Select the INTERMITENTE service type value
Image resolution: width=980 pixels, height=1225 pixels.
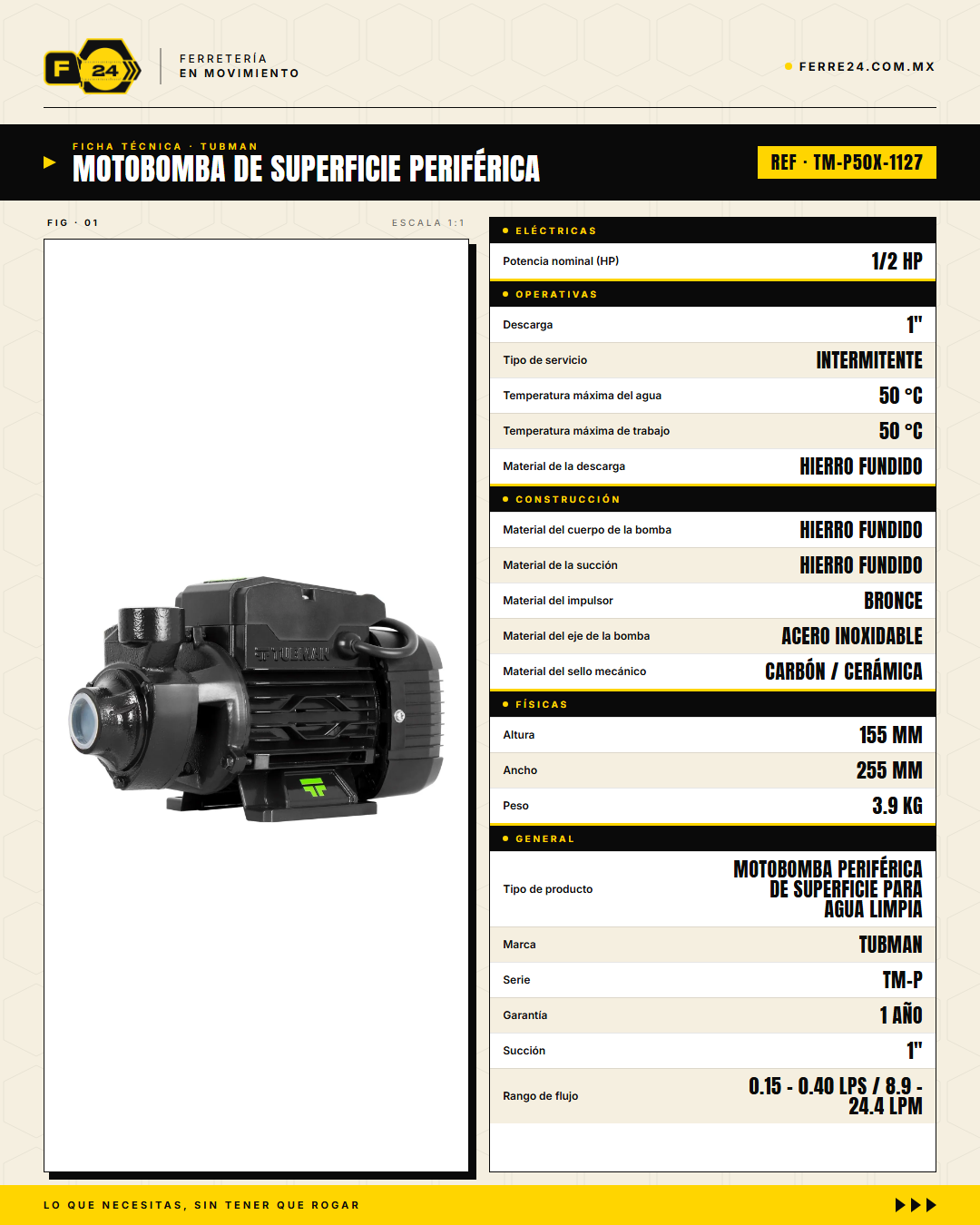(x=869, y=360)
